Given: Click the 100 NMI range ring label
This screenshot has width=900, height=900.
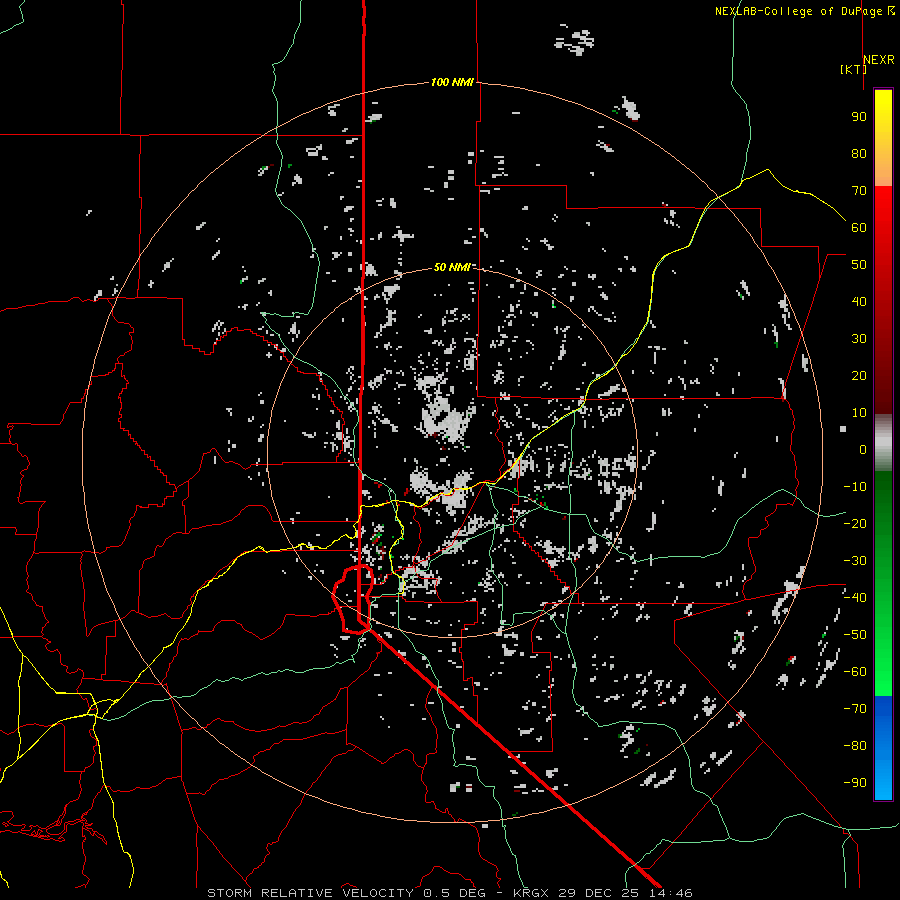Looking at the screenshot, I should [452, 83].
